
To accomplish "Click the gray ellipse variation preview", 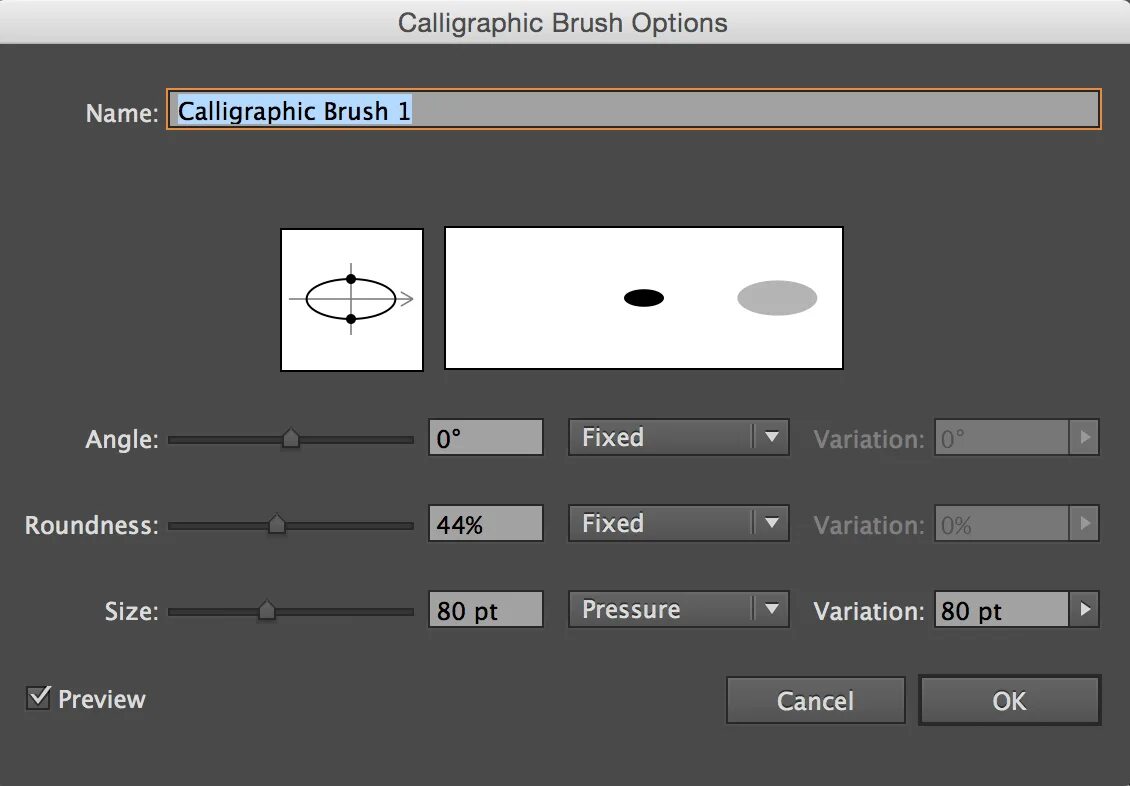I will (777, 298).
